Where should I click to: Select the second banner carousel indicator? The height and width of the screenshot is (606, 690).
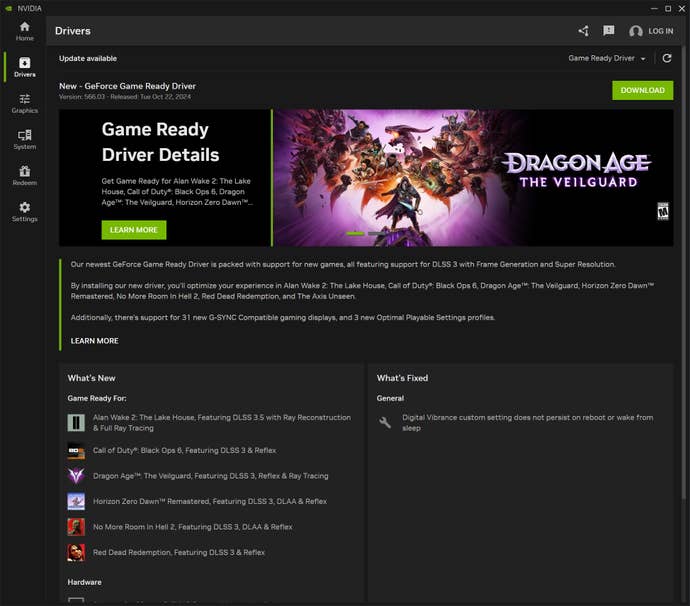[377, 233]
